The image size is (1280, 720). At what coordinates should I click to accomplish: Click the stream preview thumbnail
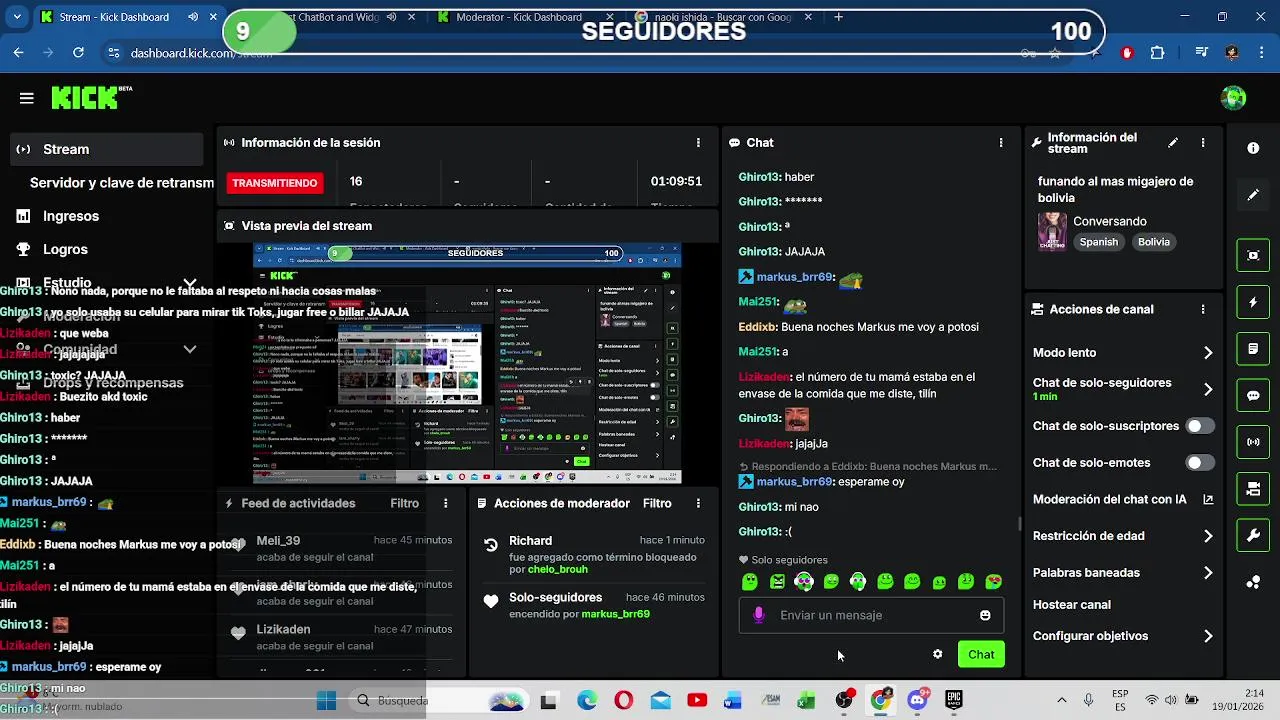[x=467, y=363]
